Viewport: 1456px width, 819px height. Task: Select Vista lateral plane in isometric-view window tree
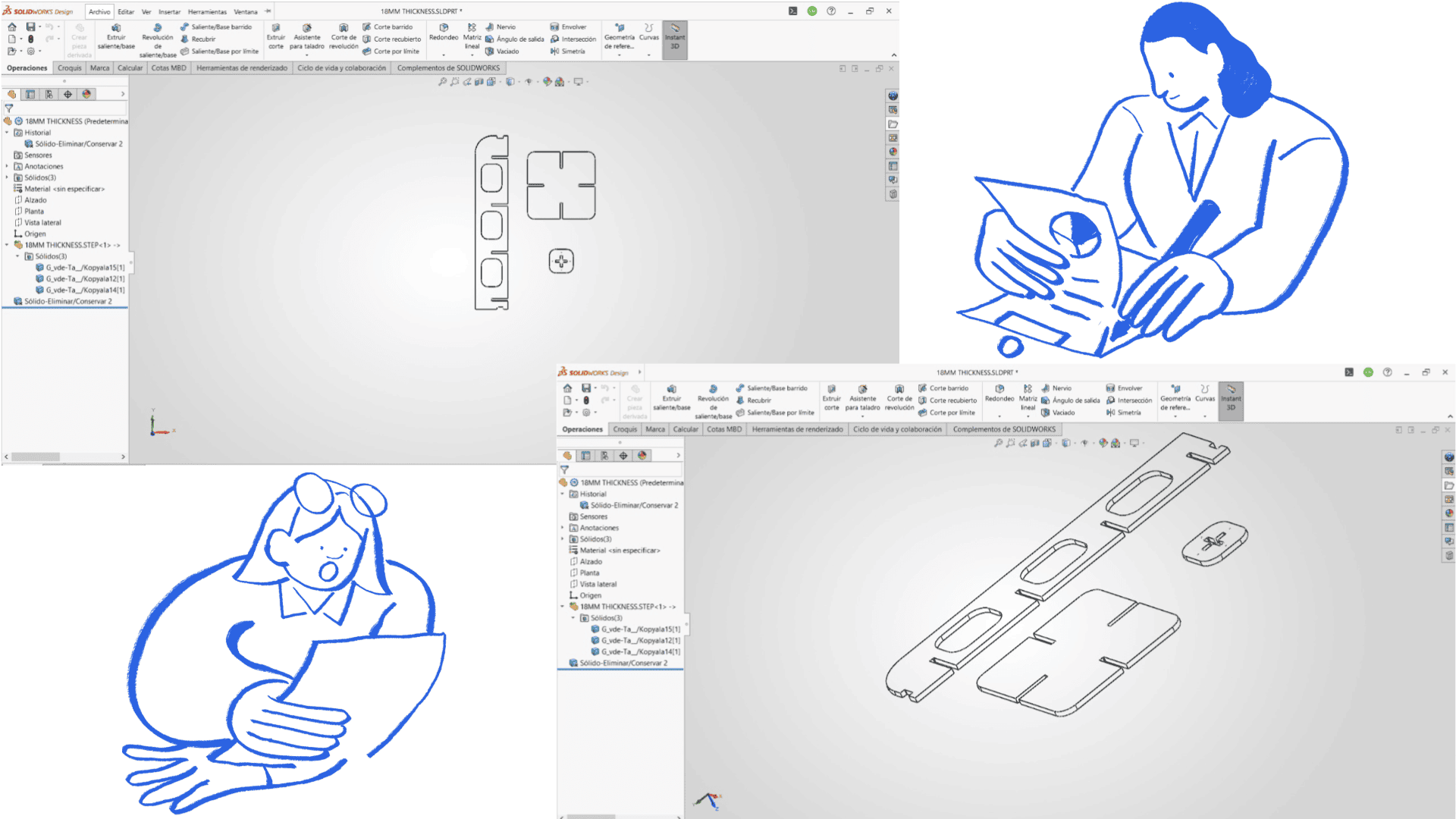click(x=598, y=584)
